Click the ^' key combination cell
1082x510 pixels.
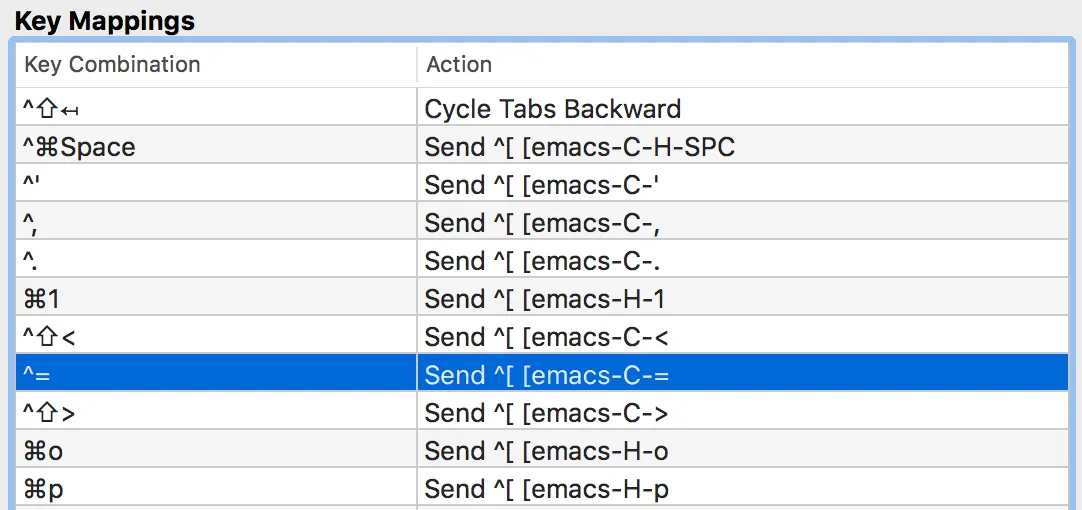tap(32, 185)
